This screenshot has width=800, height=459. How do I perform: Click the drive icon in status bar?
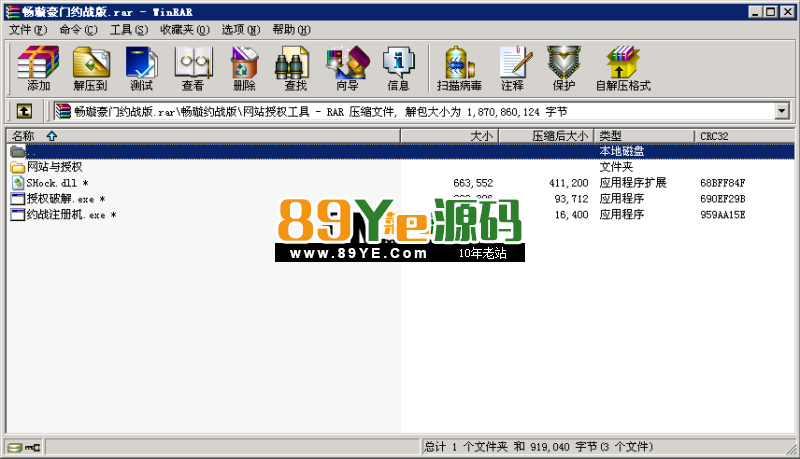[x=15, y=447]
